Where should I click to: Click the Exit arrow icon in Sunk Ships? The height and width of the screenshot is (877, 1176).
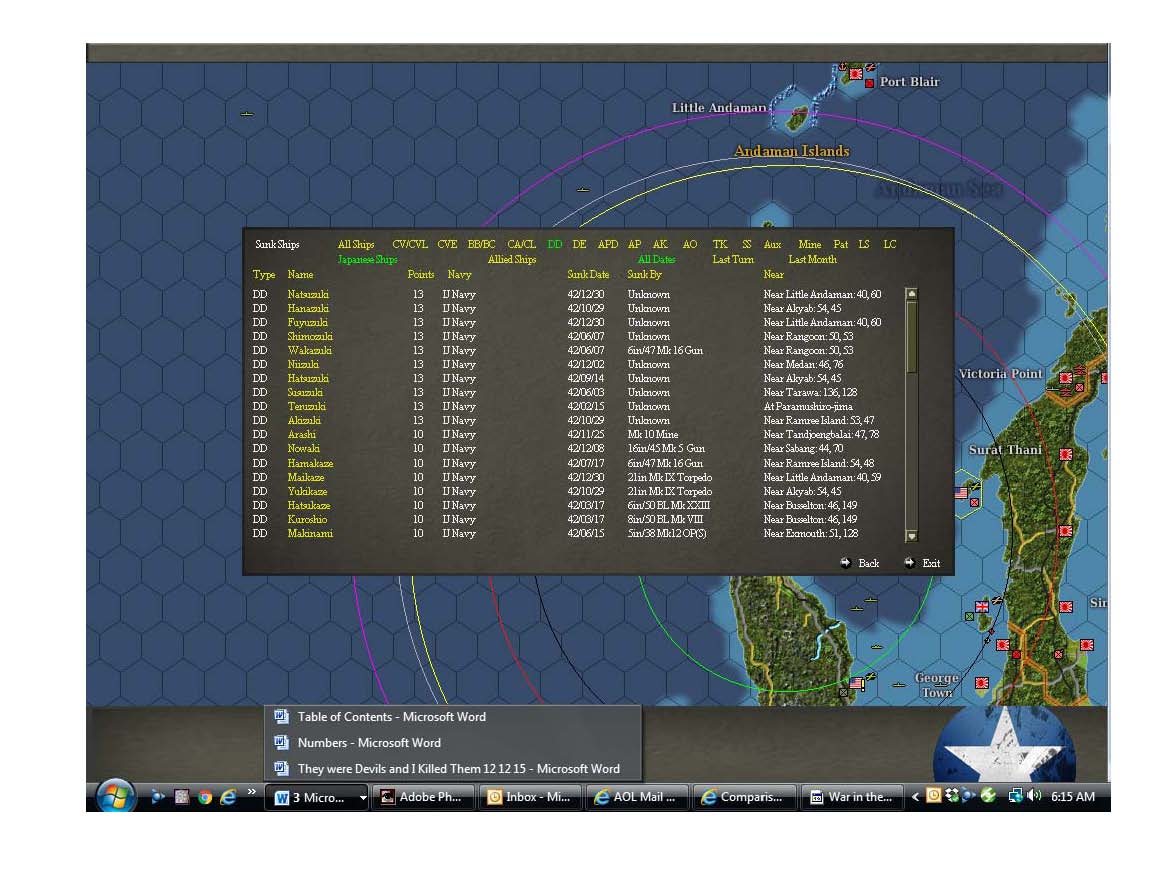click(909, 563)
